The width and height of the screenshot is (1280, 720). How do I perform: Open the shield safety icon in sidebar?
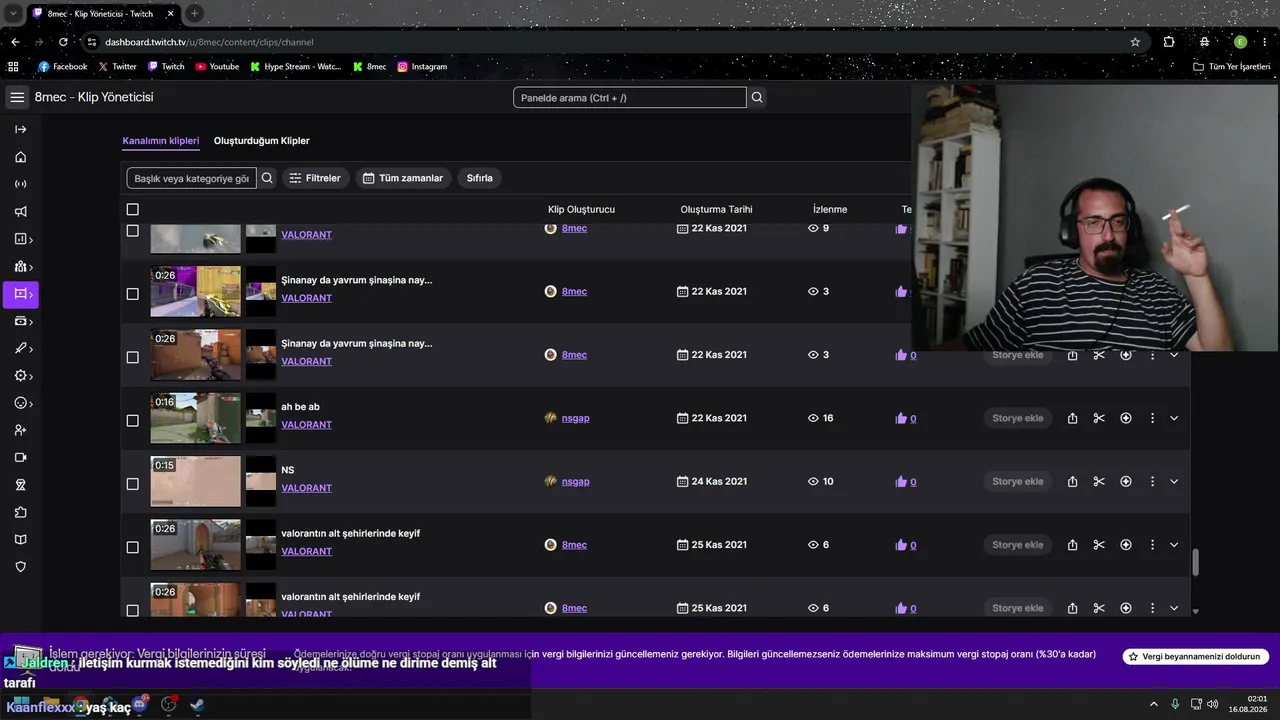click(20, 567)
